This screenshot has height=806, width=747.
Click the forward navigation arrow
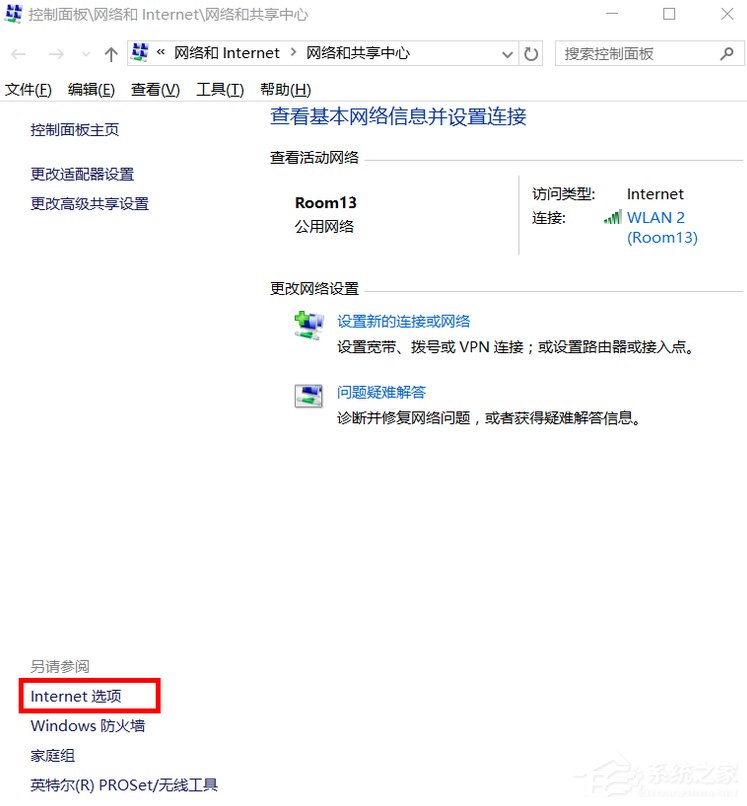(56, 54)
